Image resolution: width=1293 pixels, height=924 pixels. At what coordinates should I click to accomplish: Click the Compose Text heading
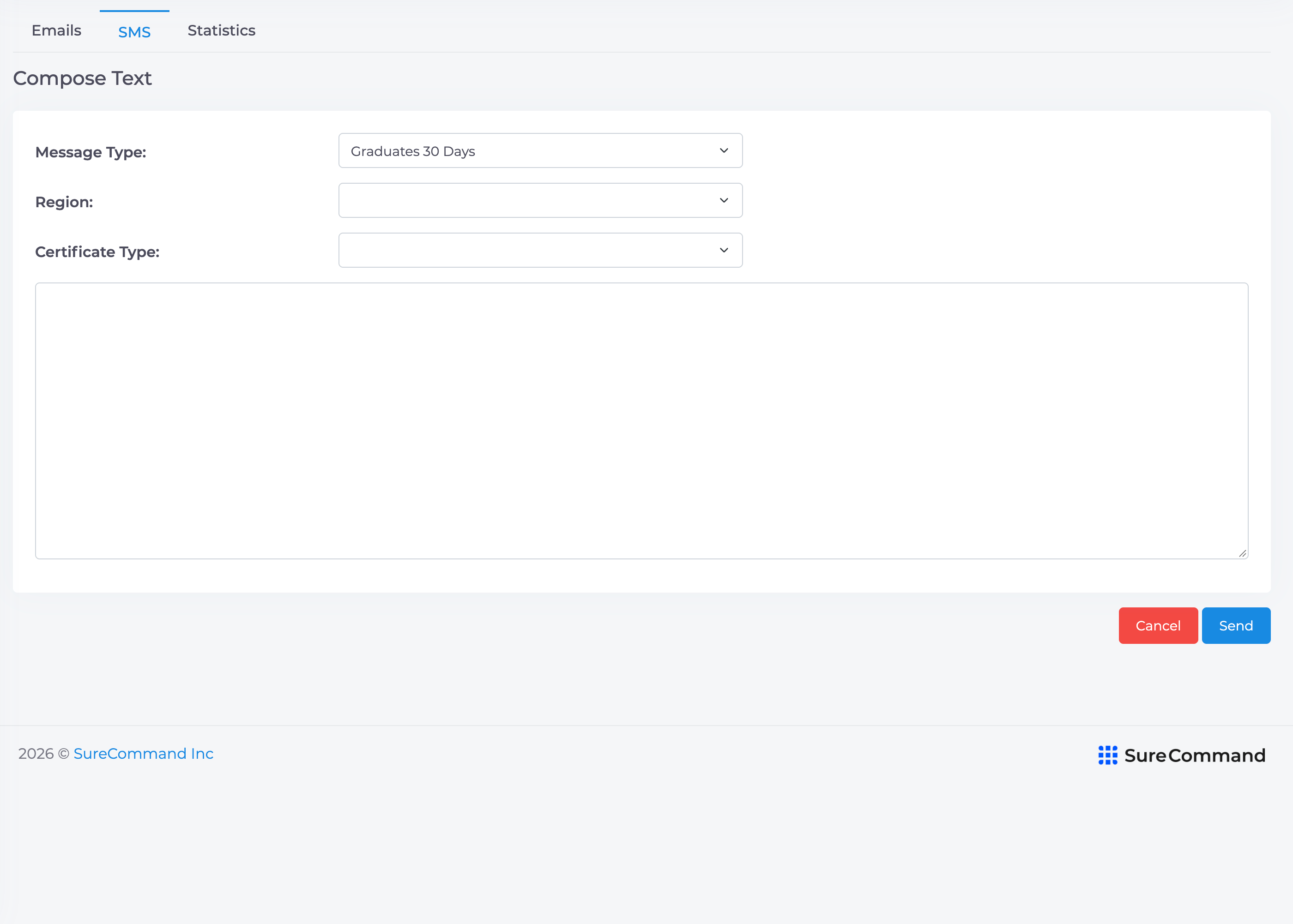click(83, 78)
